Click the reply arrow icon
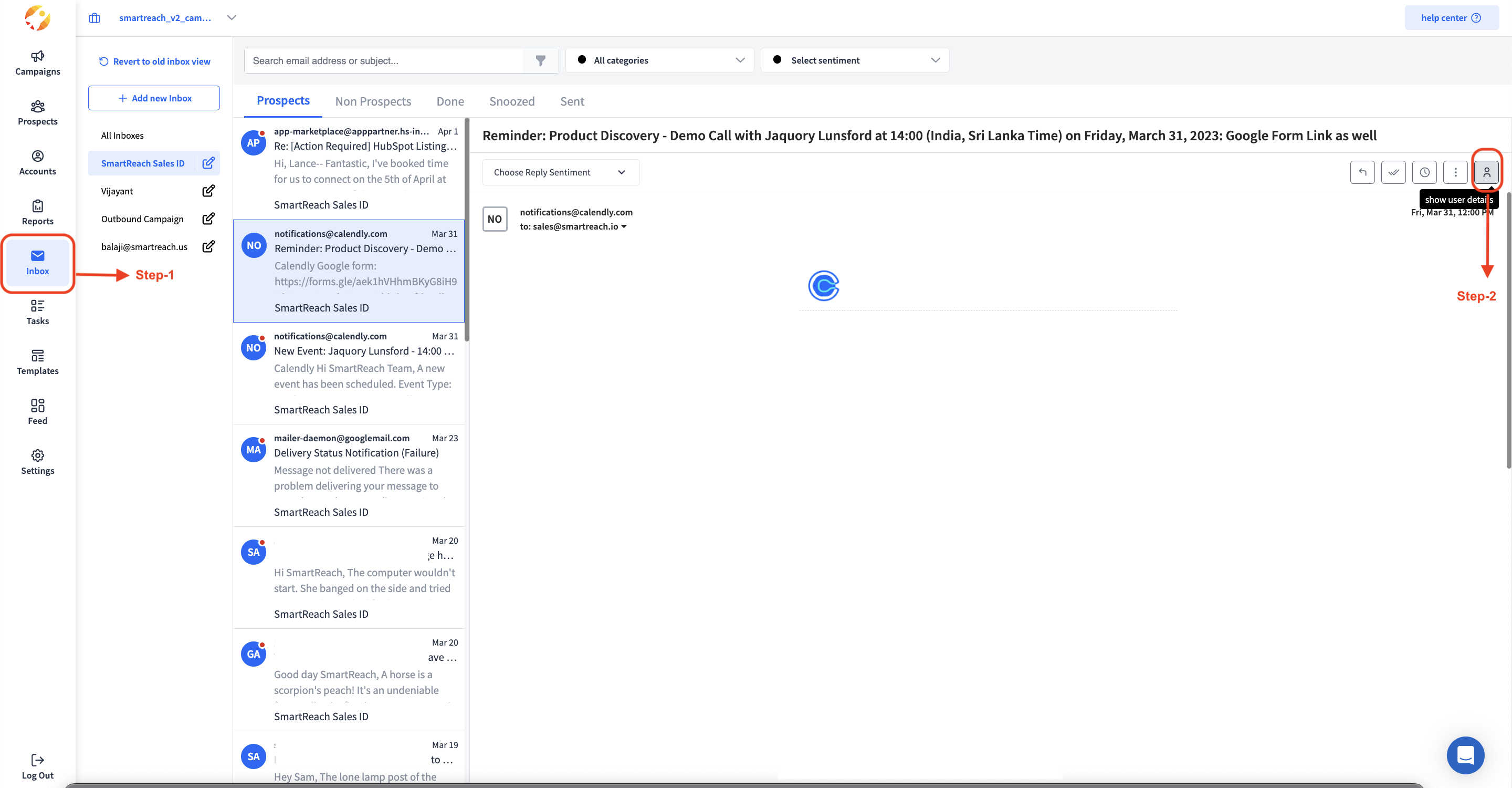Image resolution: width=1512 pixels, height=788 pixels. point(1362,172)
